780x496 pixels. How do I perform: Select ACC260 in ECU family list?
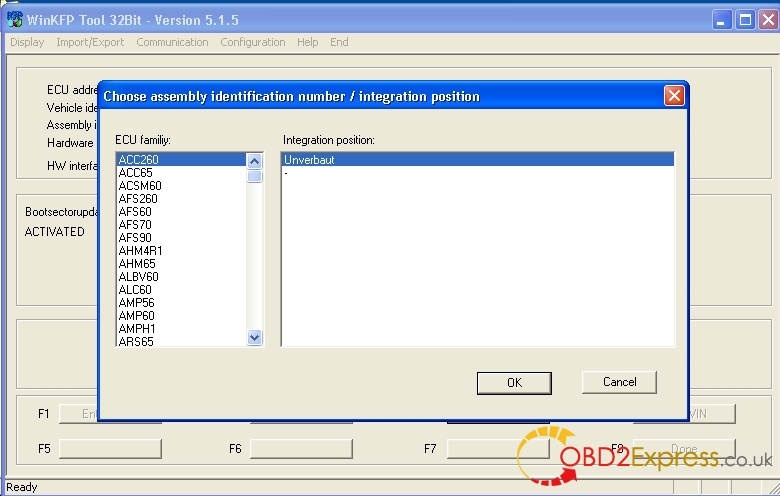pyautogui.click(x=138, y=160)
